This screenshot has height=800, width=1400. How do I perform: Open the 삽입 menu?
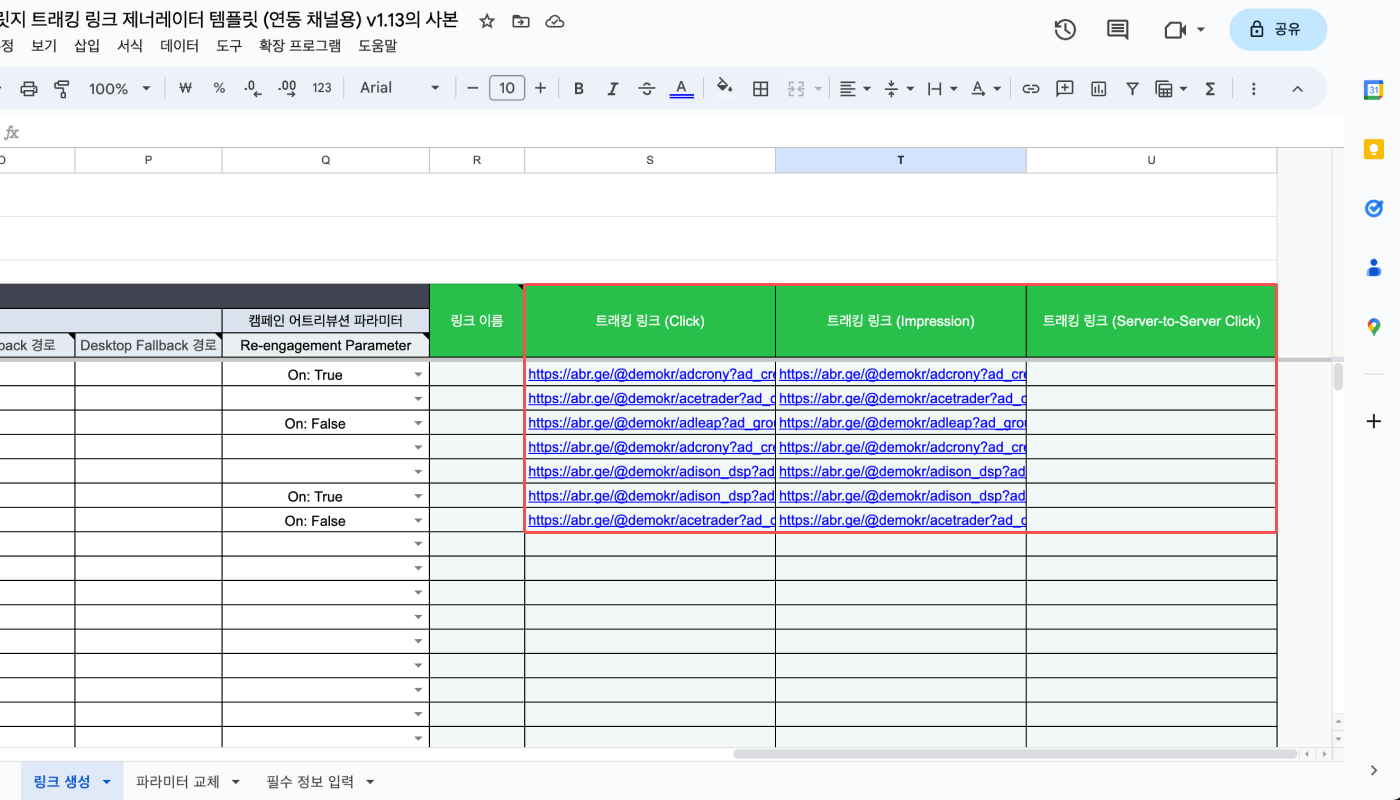click(x=87, y=45)
